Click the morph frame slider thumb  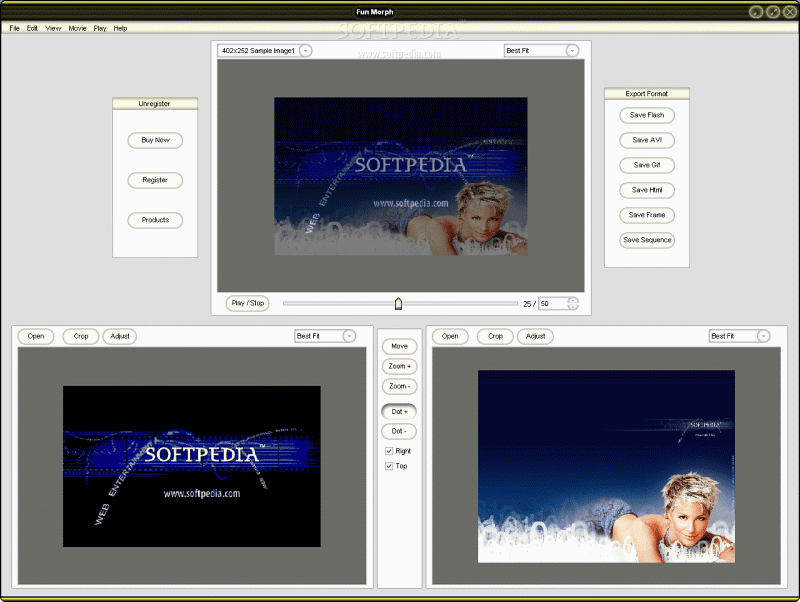(398, 304)
